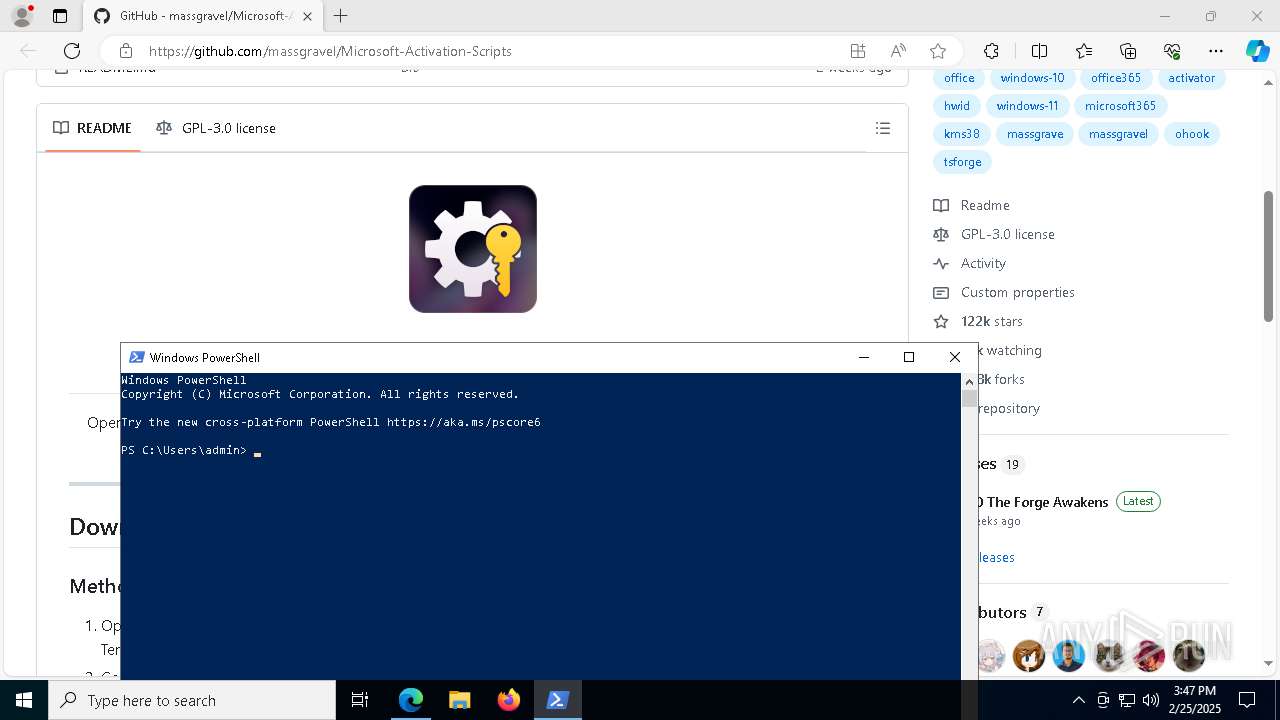Refresh the GitHub page
Screen dimensions: 1280x720
pos(72,51)
